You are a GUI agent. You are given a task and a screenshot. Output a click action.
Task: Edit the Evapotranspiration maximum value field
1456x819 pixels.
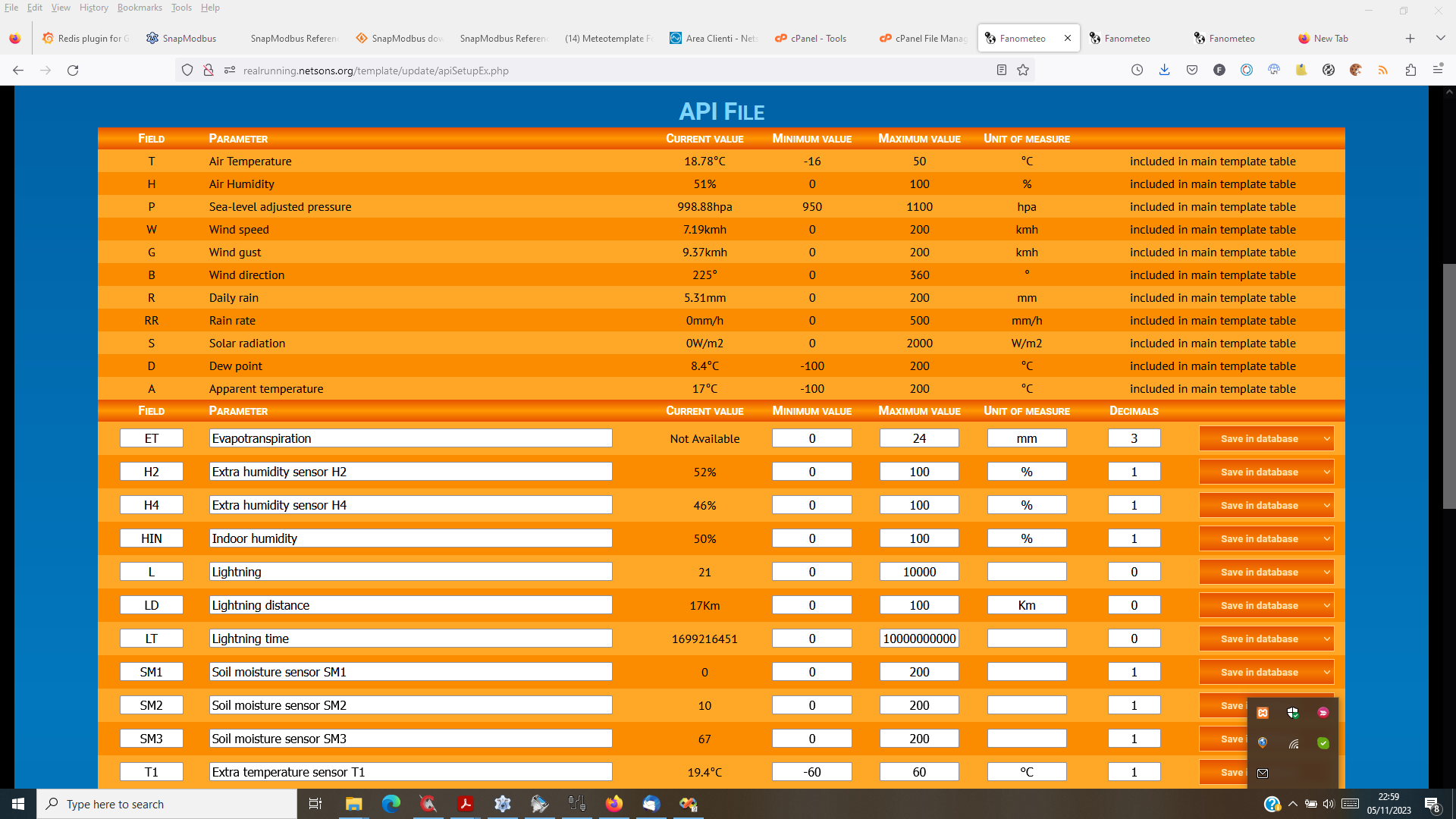(x=919, y=438)
